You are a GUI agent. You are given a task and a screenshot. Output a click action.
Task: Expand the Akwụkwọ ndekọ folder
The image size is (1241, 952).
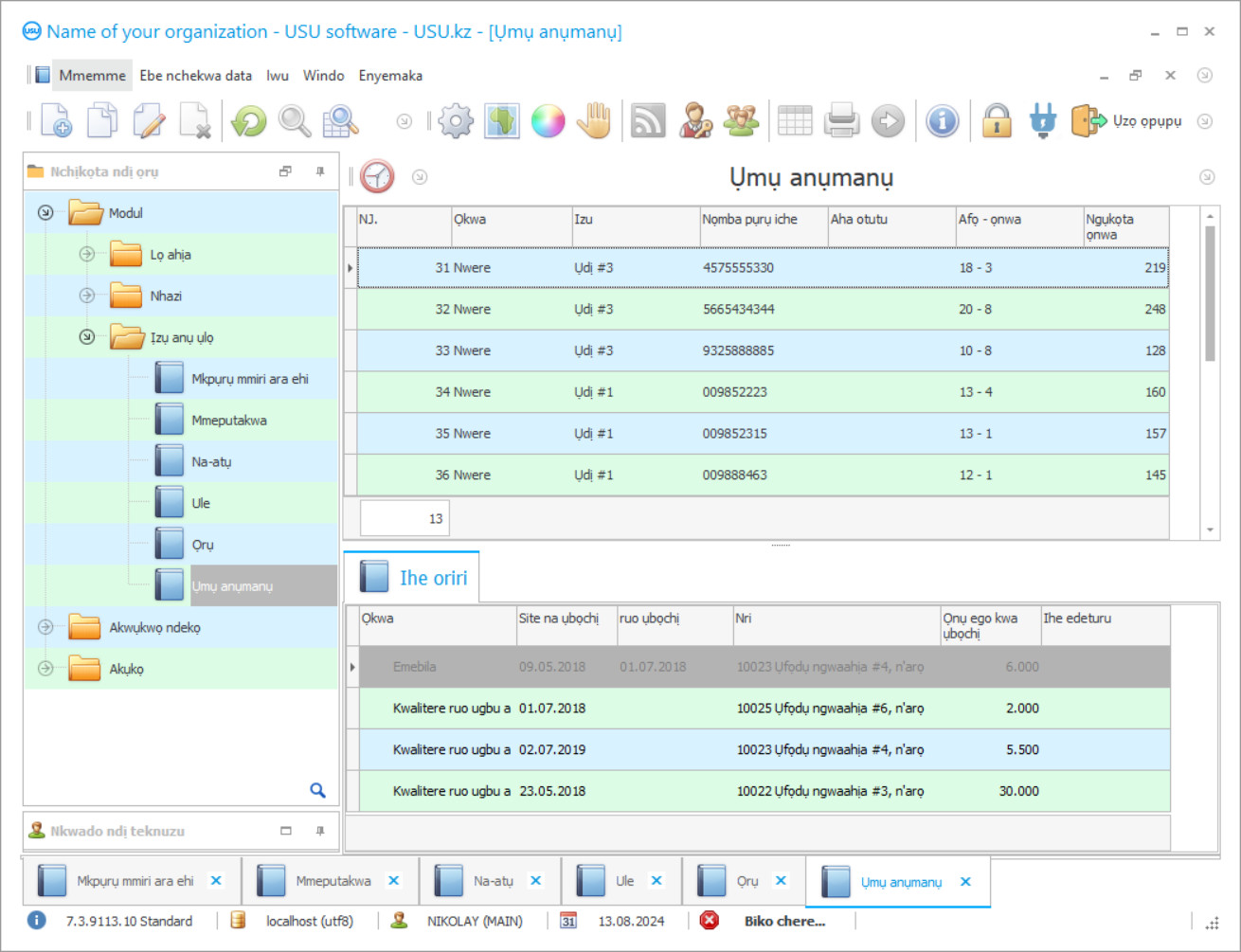(x=45, y=627)
